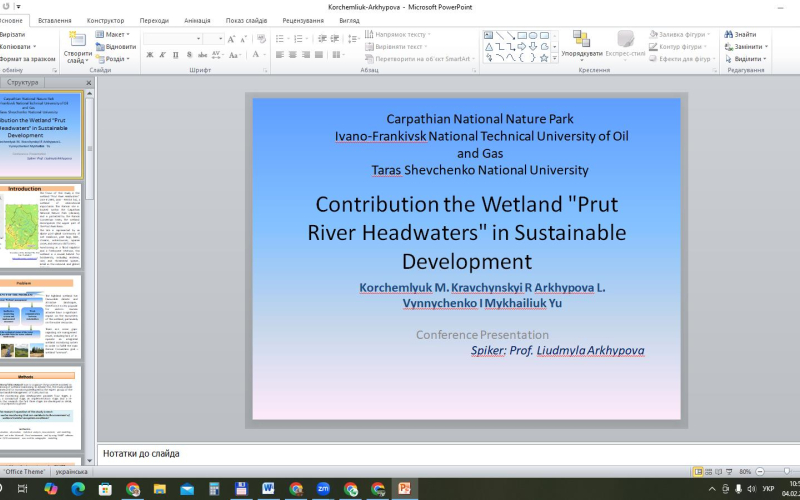Open the change case Aa dropdown
Image resolution: width=800 pixels, height=500 pixels.
234,55
